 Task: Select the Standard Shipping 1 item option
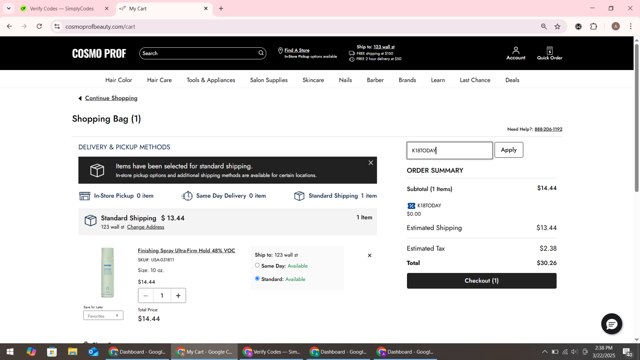335,196
